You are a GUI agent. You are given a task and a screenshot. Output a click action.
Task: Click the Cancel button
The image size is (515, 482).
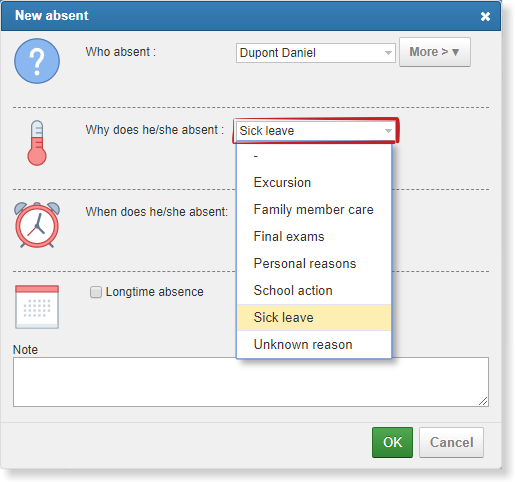(451, 442)
